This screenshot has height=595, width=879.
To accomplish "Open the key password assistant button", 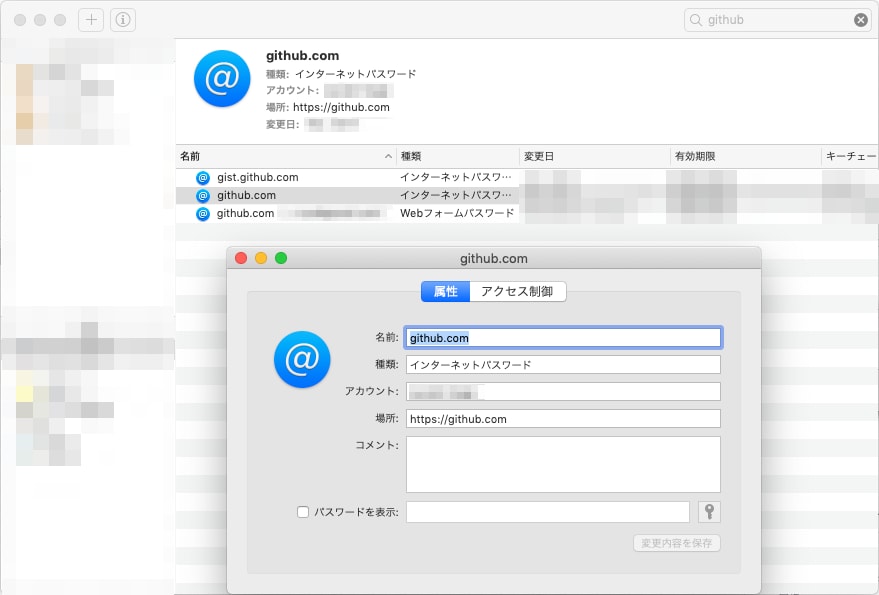I will tap(709, 512).
